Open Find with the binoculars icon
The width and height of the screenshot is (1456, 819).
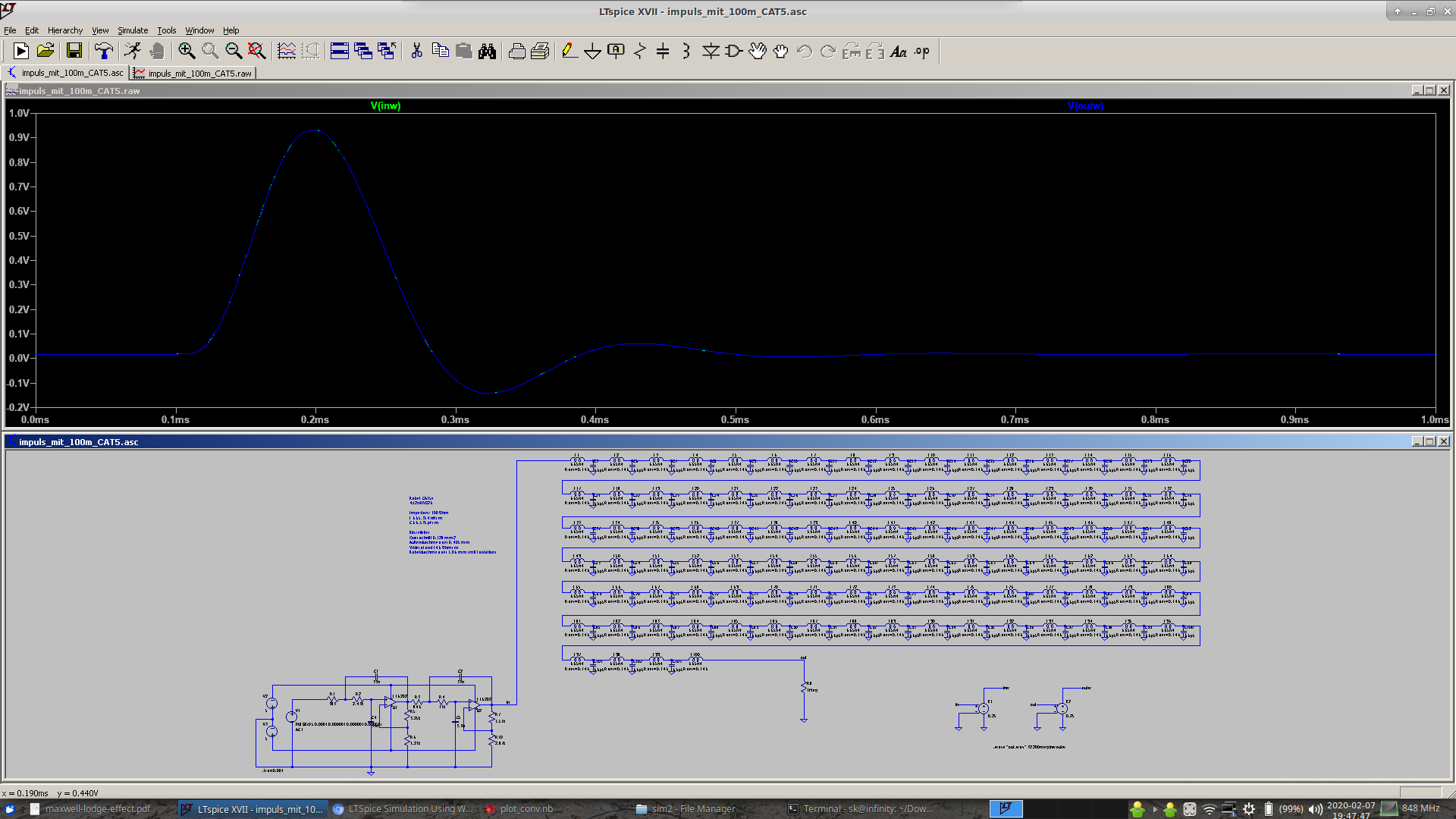coord(487,51)
